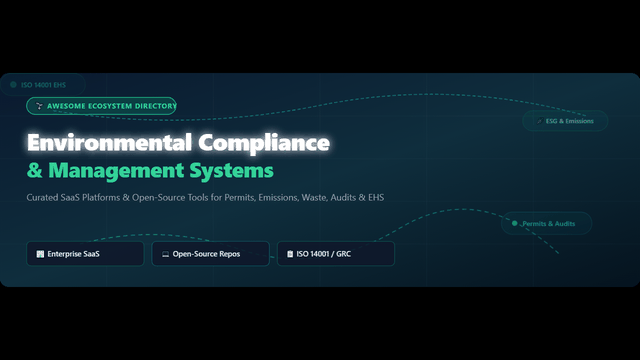Click the Awesome Ecosystem Directory badge

pyautogui.click(x=101, y=106)
